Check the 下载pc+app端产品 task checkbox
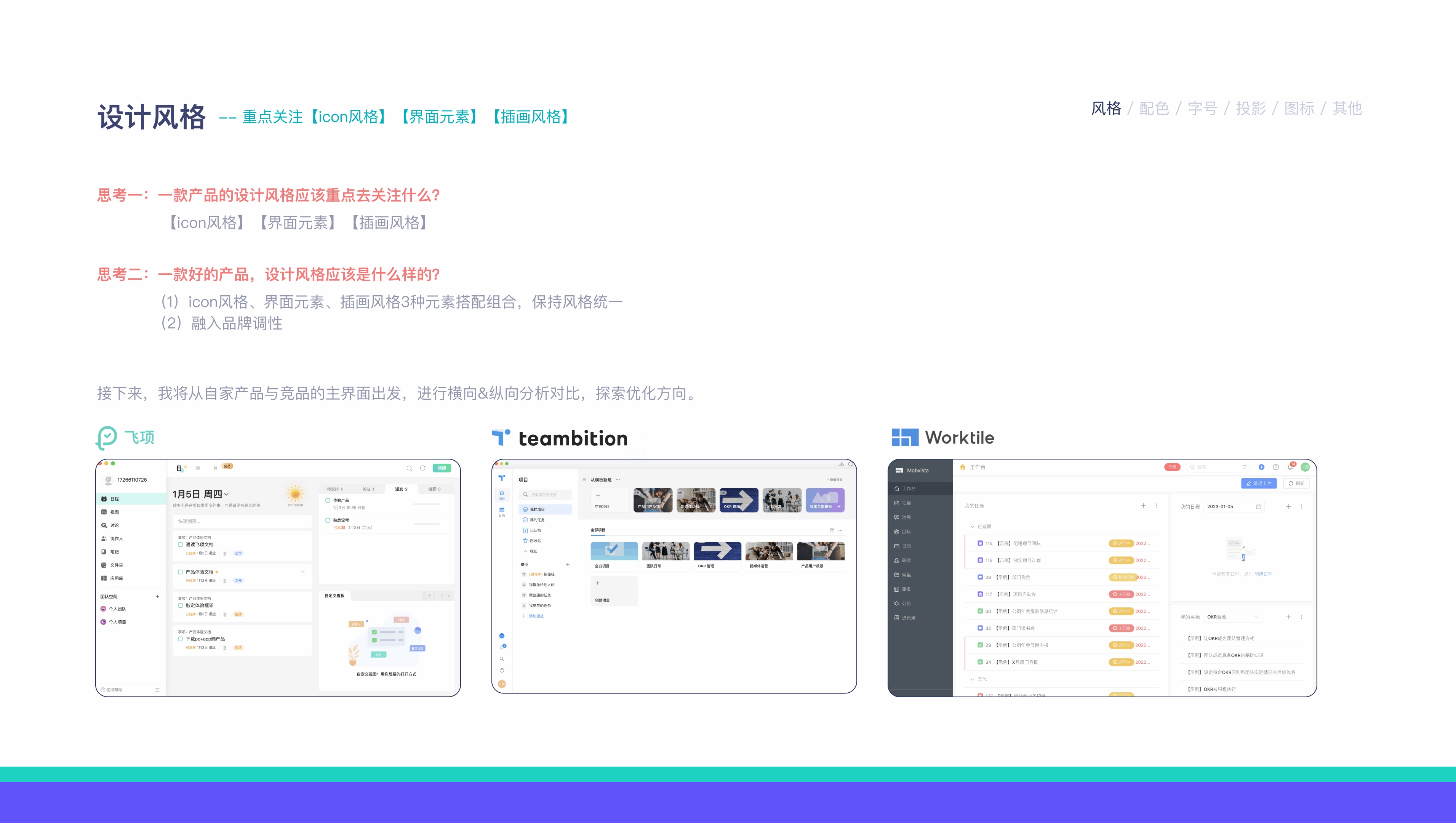 (x=181, y=639)
